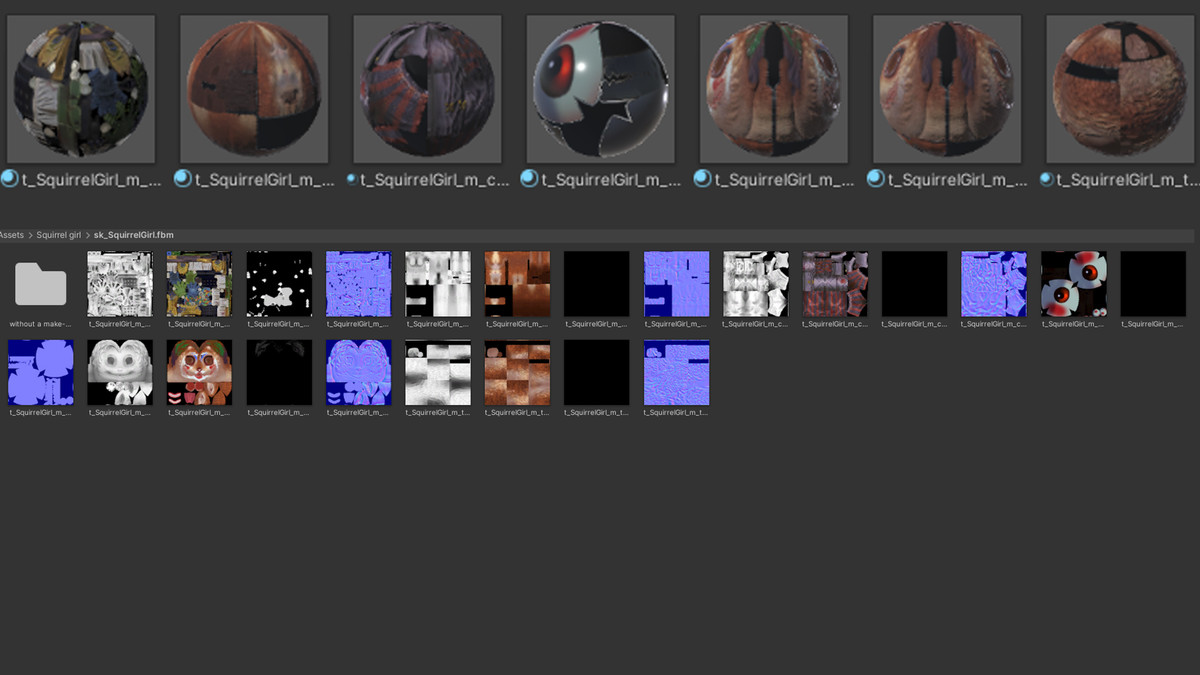The height and width of the screenshot is (675, 1200).
Task: Select the colorful blue-yellow accessories albedo texture
Action: 199,284
